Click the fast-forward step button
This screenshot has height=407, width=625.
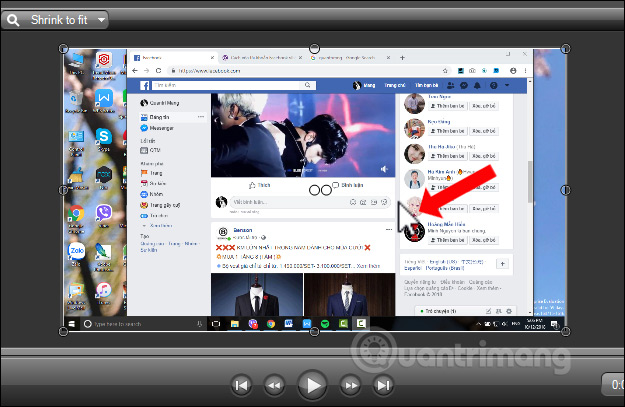(351, 384)
